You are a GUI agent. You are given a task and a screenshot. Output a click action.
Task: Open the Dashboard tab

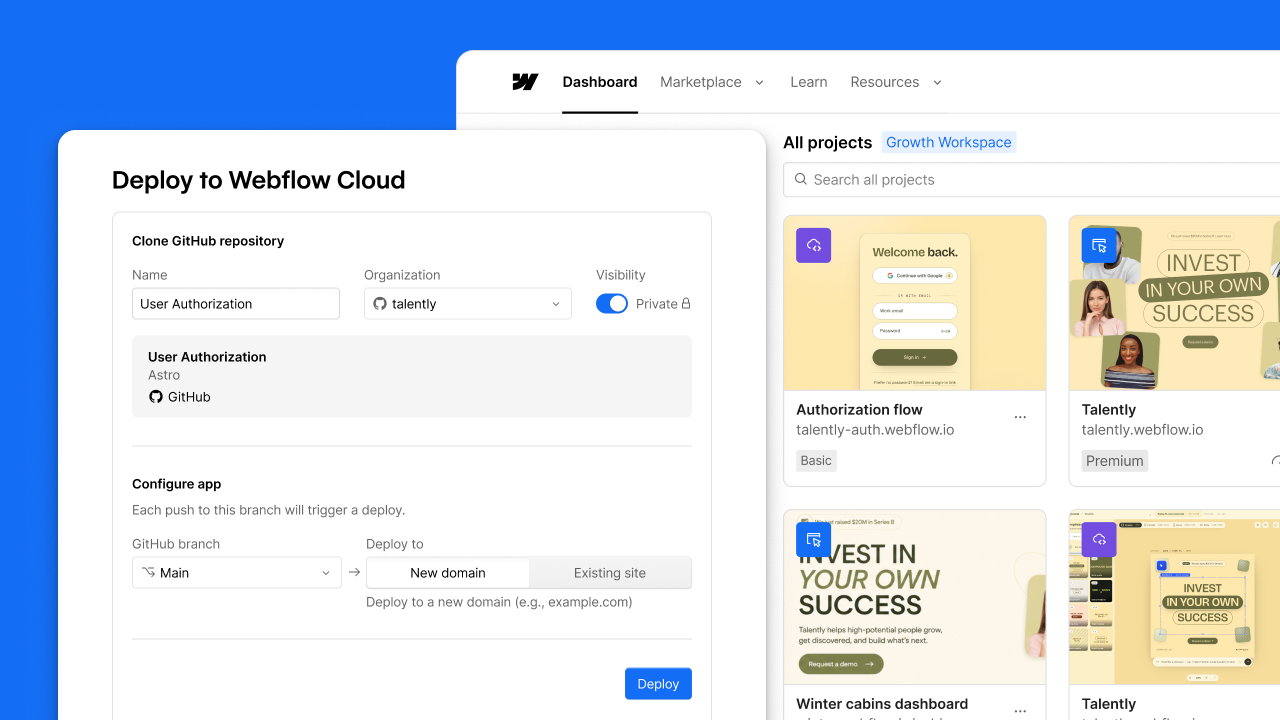click(x=600, y=82)
